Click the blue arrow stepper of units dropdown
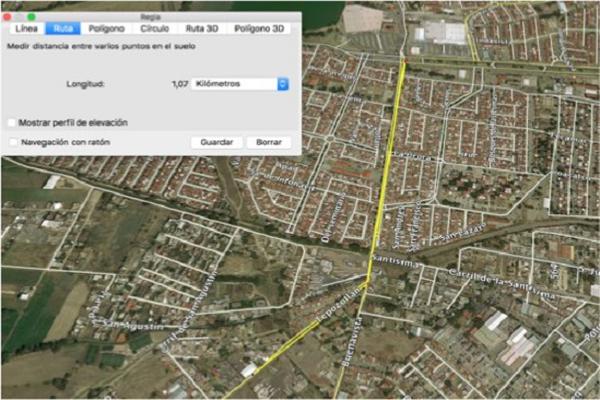Viewport: 600px width, 400px height. [x=282, y=84]
